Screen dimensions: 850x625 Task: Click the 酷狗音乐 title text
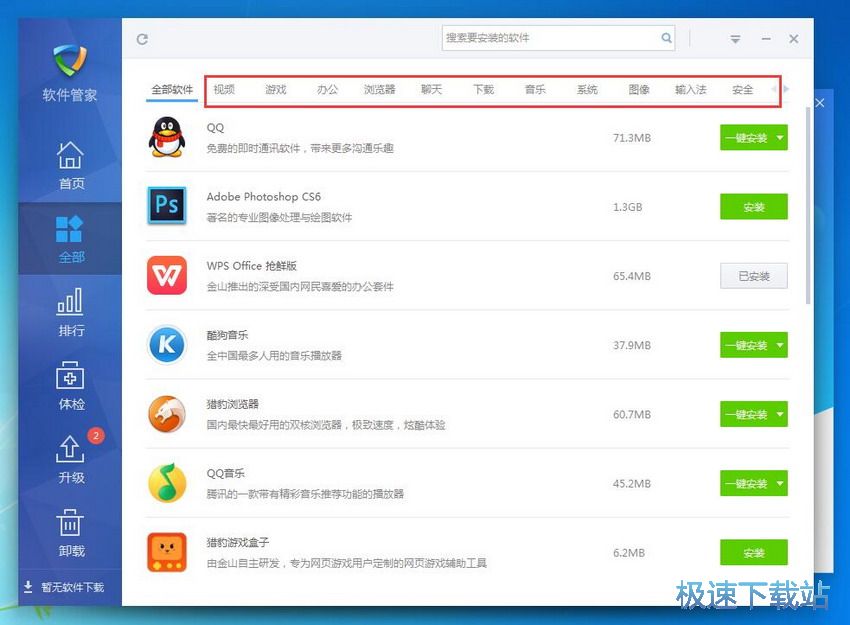tap(227, 335)
